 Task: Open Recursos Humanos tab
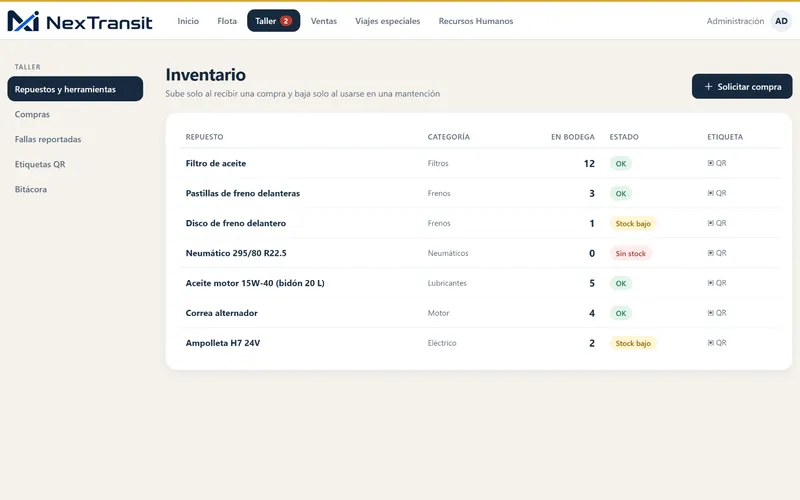click(476, 21)
